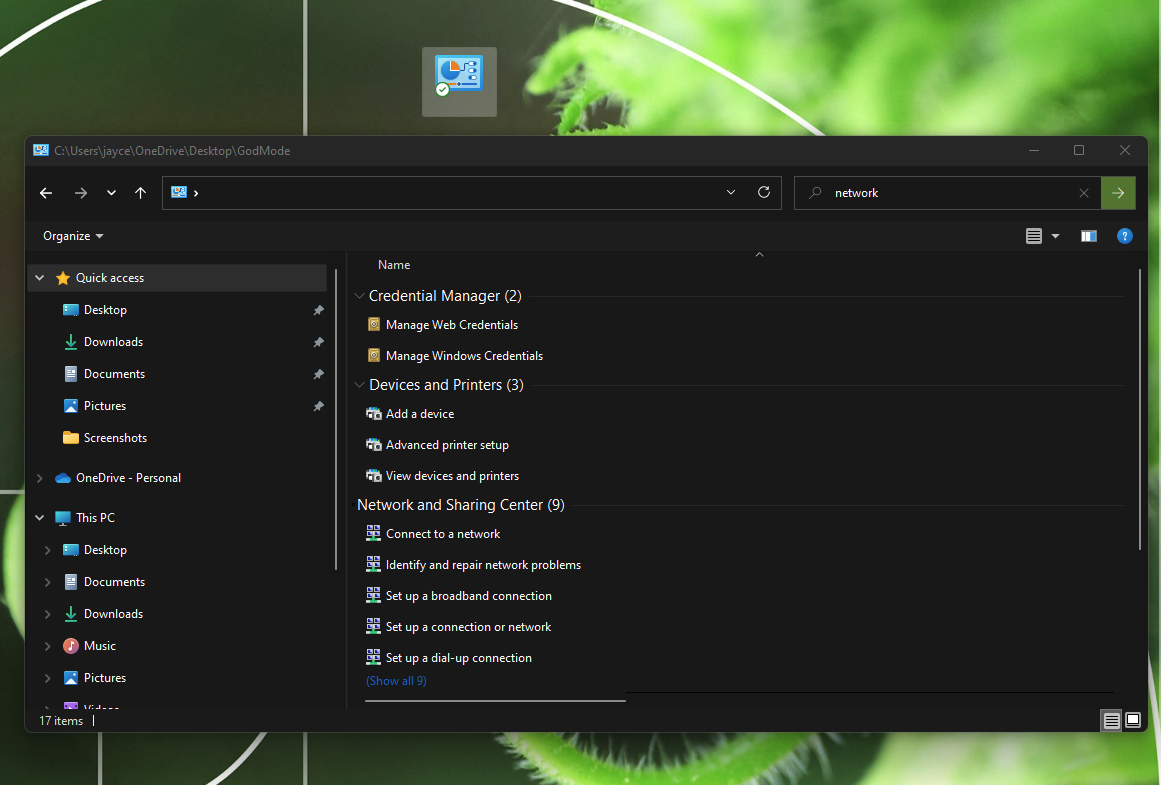Image resolution: width=1161 pixels, height=785 pixels.
Task: Open the GodMode desktop shortcut icon
Action: [x=459, y=81]
